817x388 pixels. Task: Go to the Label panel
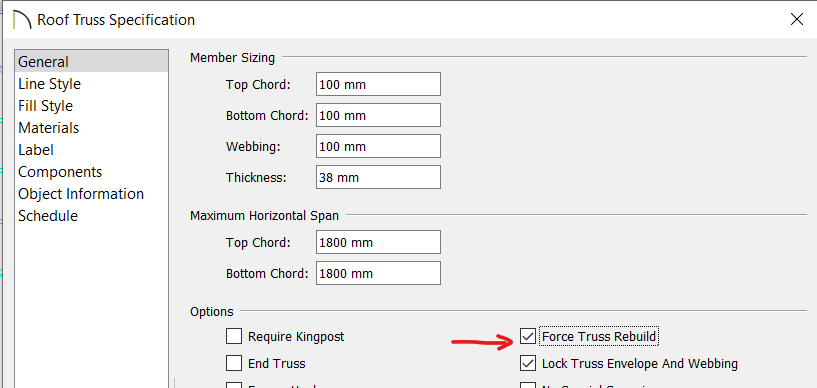point(36,149)
